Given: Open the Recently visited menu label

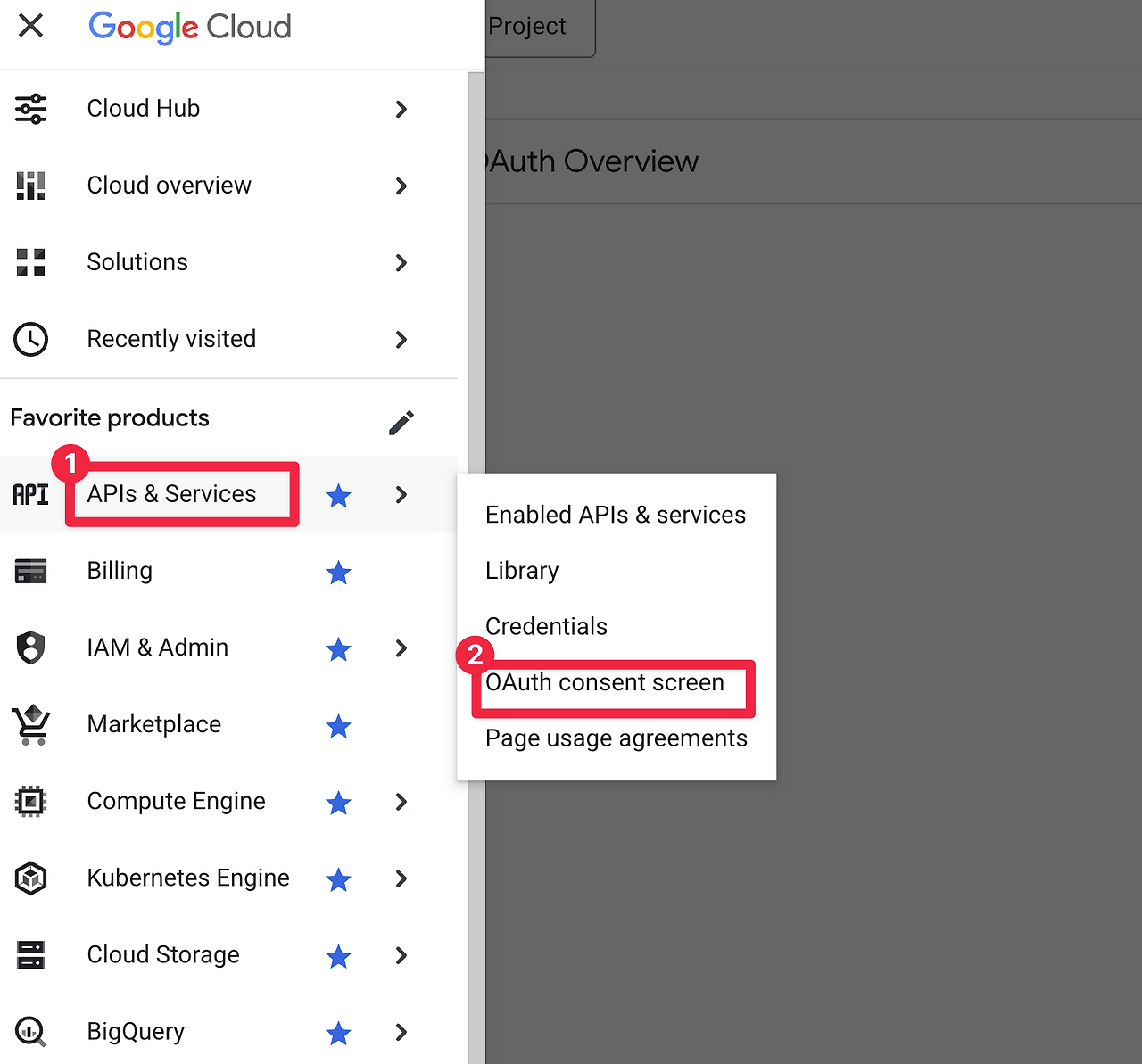Looking at the screenshot, I should coord(171,339).
